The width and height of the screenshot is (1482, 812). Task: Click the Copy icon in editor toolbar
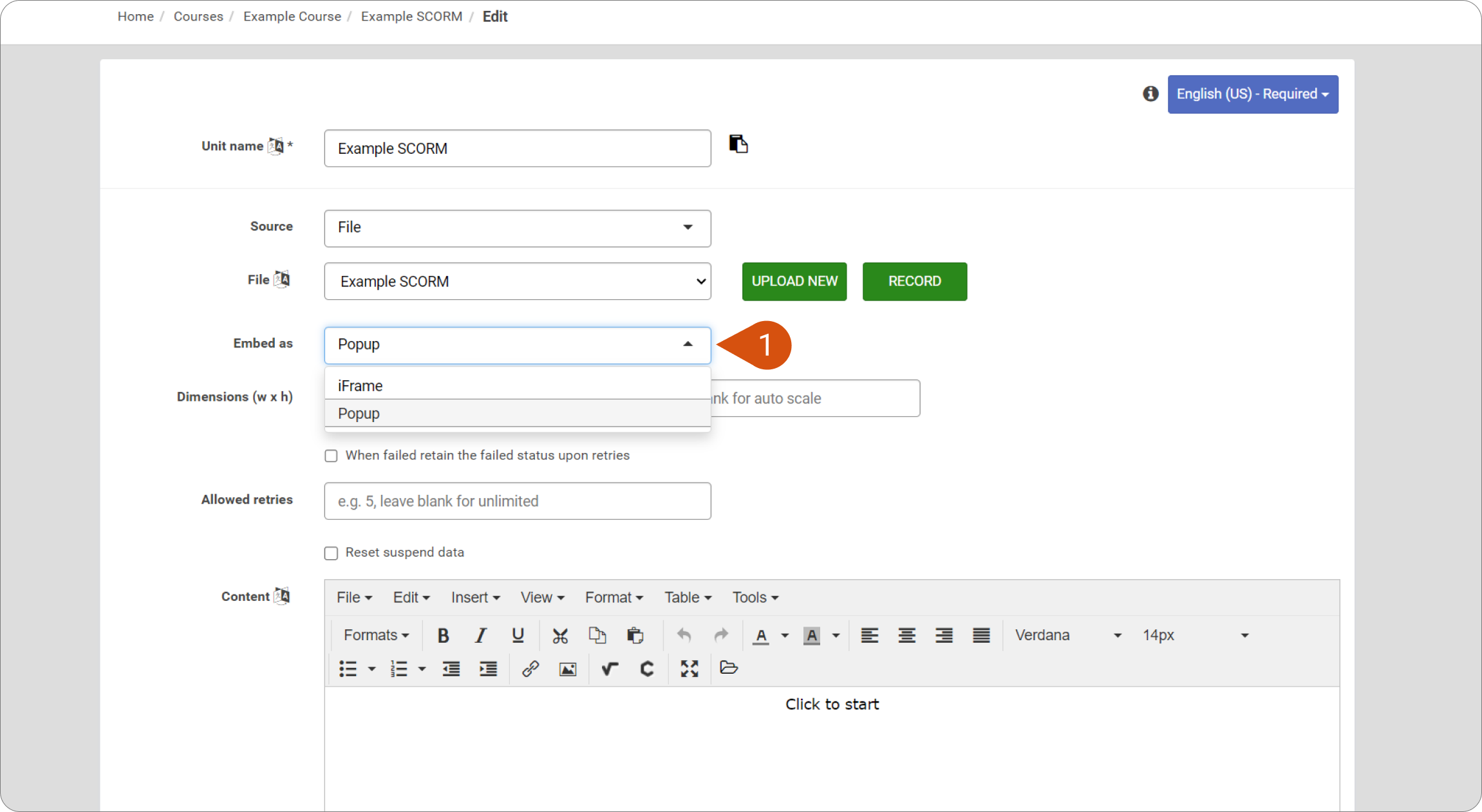[x=597, y=636]
